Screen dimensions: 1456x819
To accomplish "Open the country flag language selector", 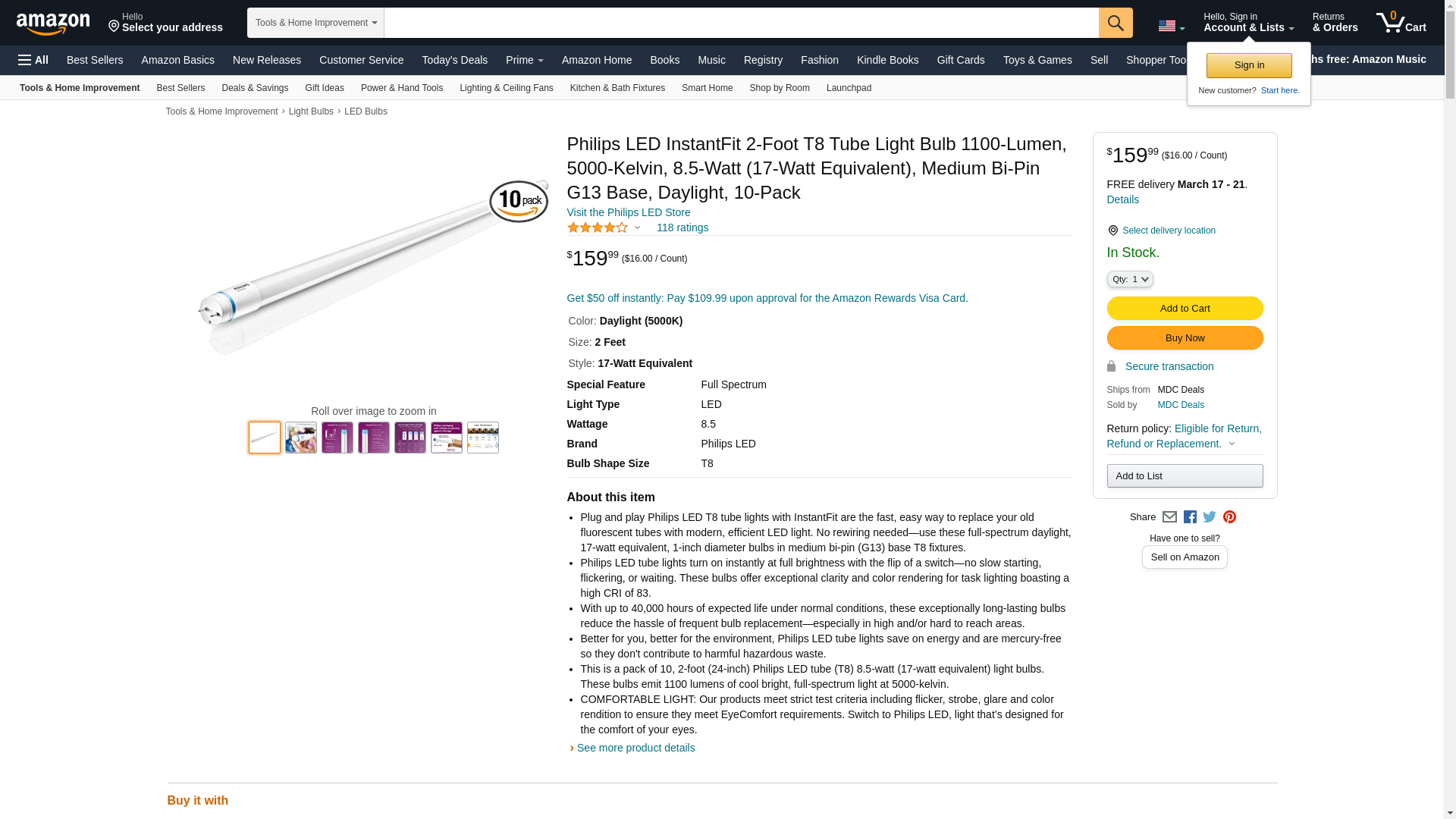I will point(1171,26).
